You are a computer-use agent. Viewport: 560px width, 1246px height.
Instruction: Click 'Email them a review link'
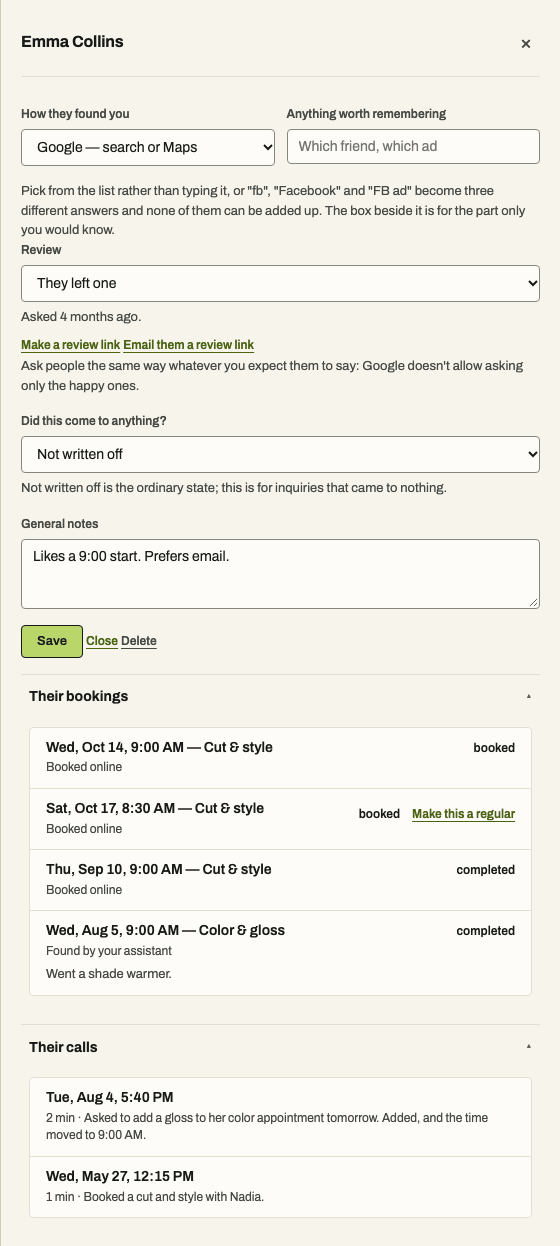pos(188,345)
